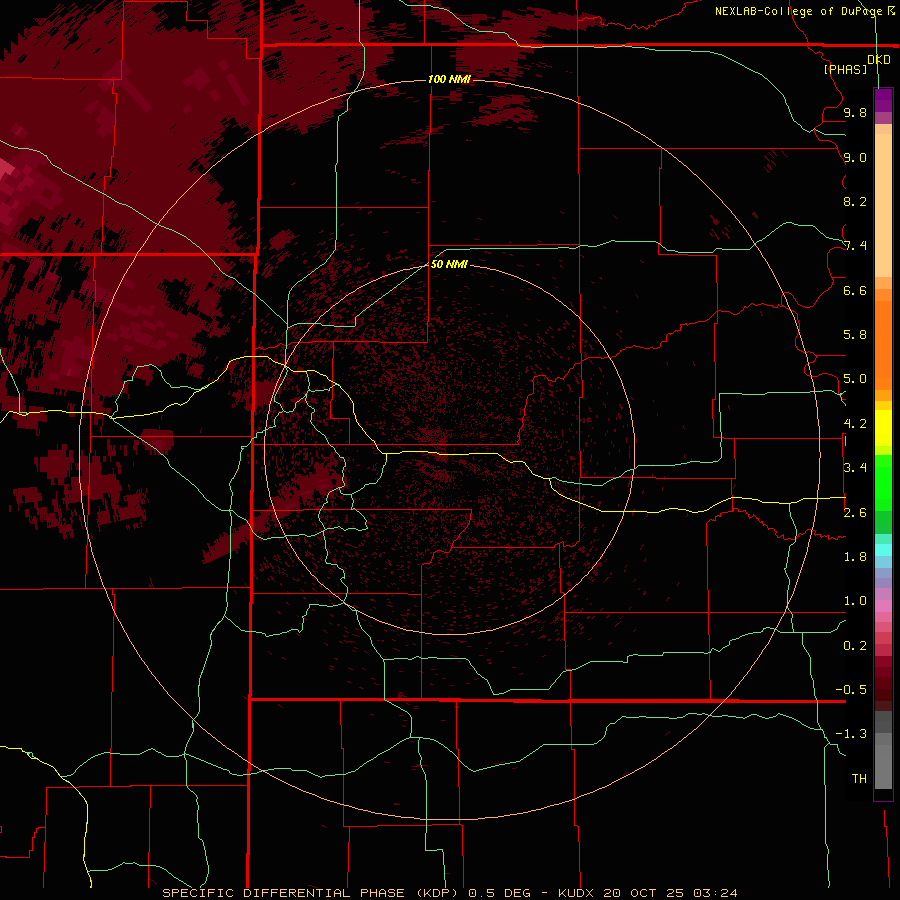This screenshot has width=900, height=900.
Task: Click the 4.2 legend value
Action: pos(855,424)
